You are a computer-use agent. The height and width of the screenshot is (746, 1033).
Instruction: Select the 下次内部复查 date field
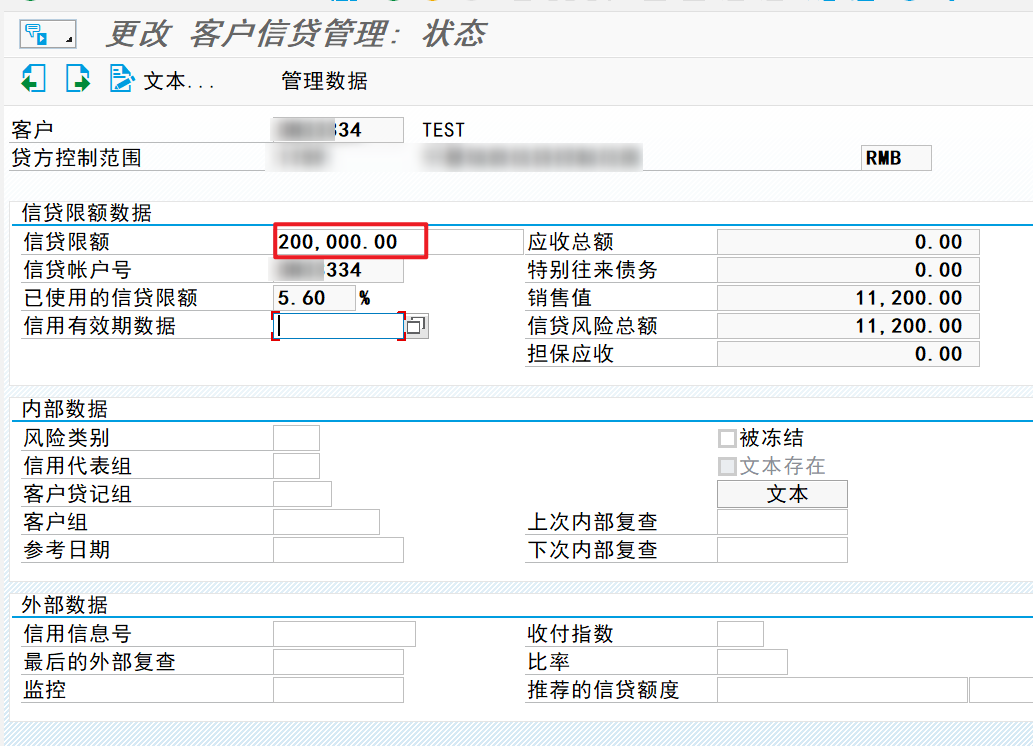(x=780, y=549)
